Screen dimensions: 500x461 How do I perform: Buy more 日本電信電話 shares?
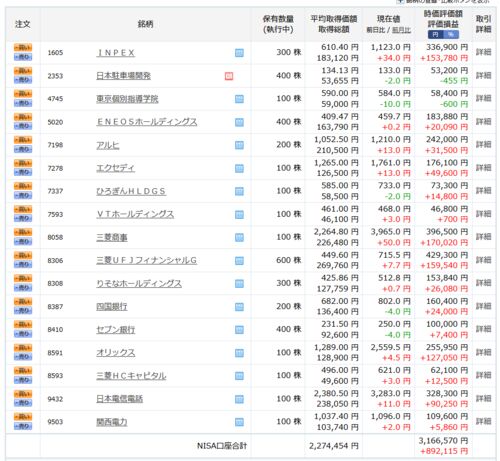click(x=23, y=394)
